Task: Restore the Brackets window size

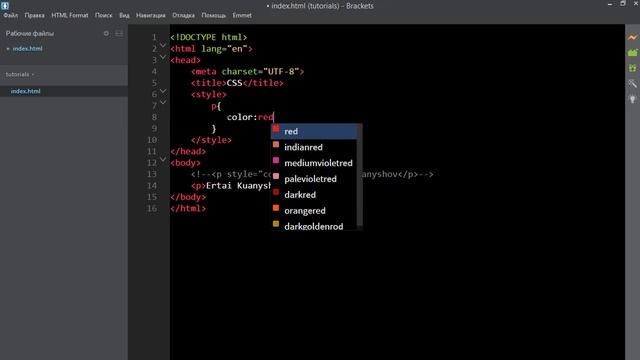Action: point(623,4)
